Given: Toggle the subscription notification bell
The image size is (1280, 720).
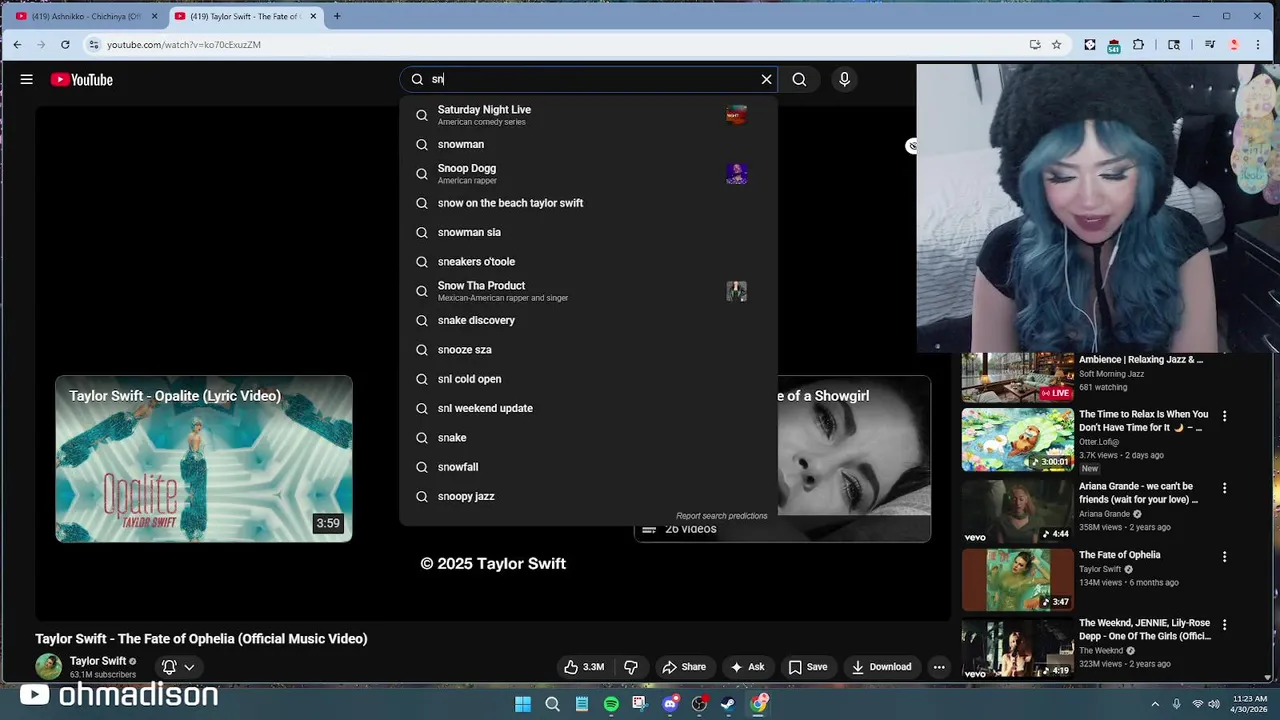Looking at the screenshot, I should (169, 667).
